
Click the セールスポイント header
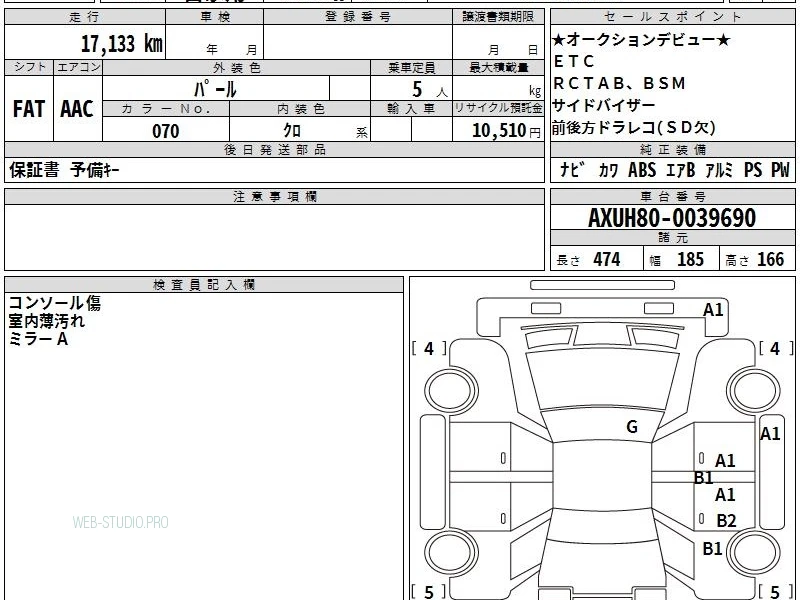[x=672, y=17]
